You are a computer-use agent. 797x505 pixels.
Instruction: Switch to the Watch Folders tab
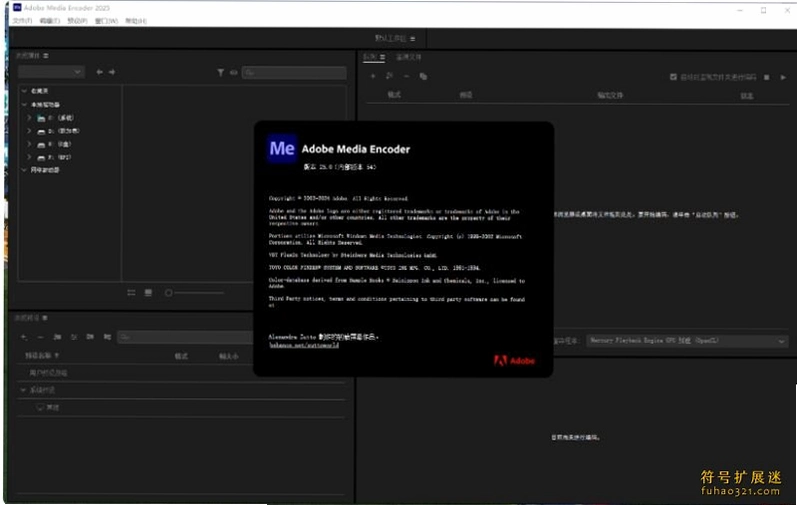409,57
